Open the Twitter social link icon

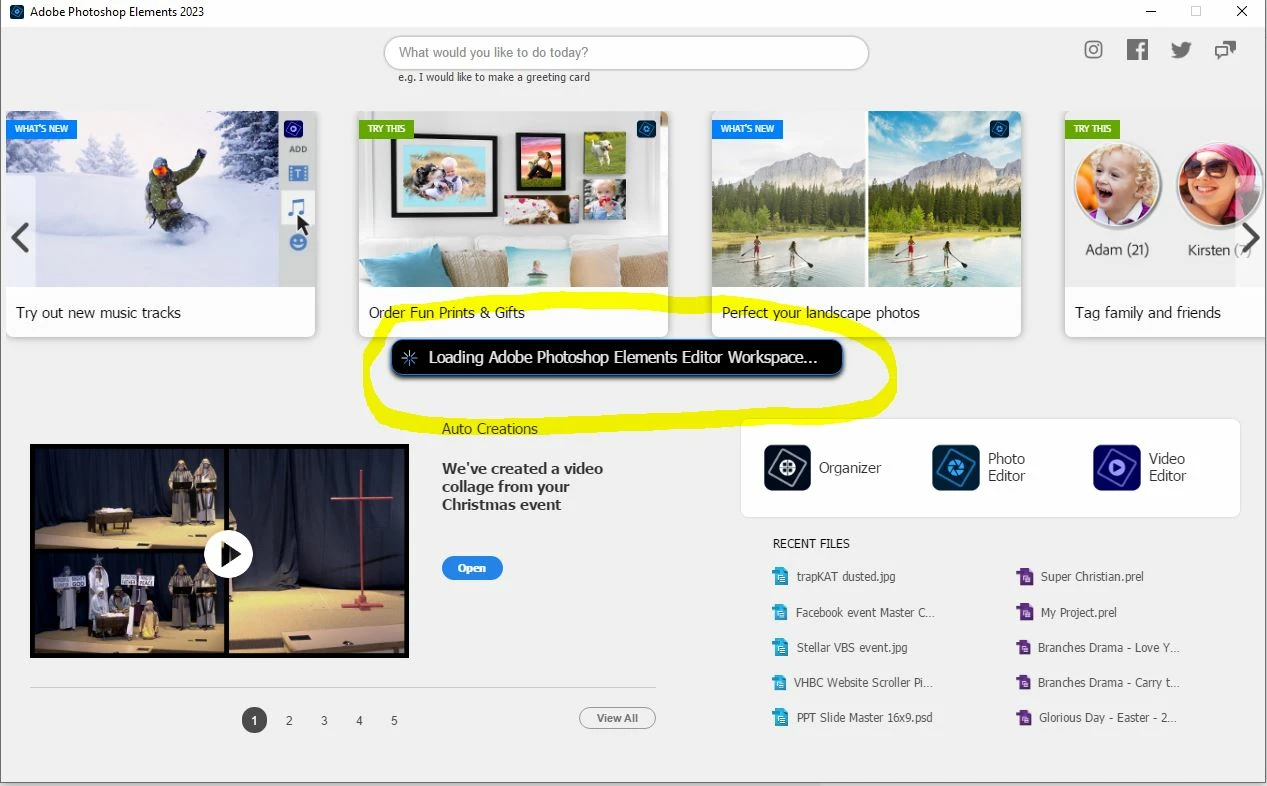(1181, 50)
